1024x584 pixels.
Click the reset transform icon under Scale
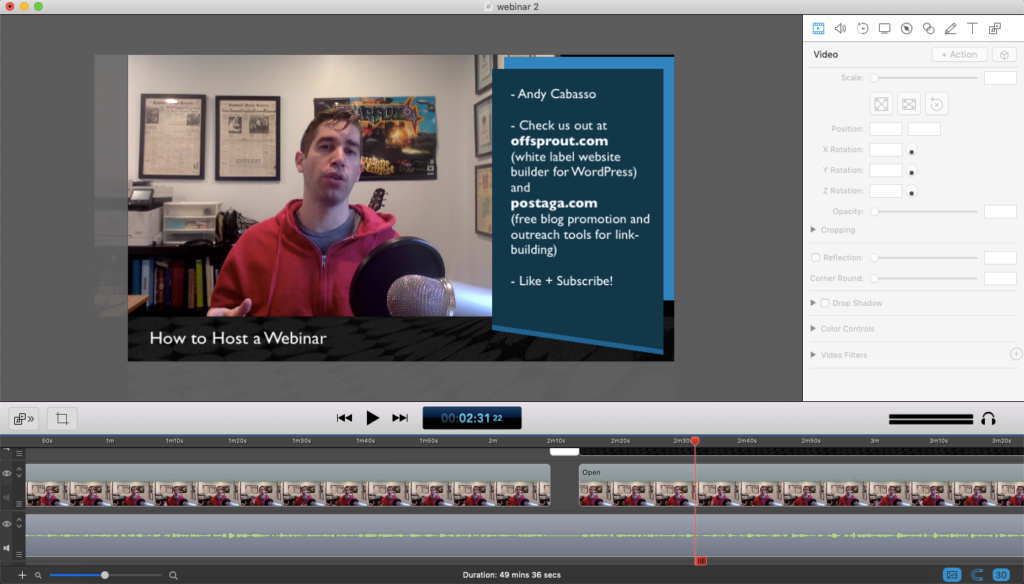tap(936, 104)
